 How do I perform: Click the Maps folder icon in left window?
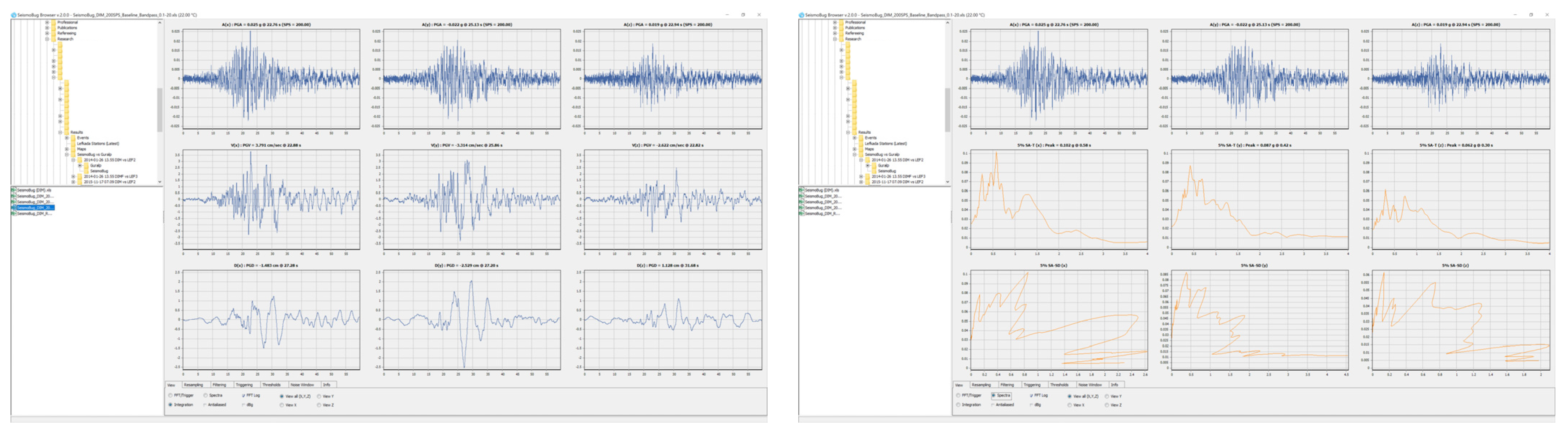[73, 149]
